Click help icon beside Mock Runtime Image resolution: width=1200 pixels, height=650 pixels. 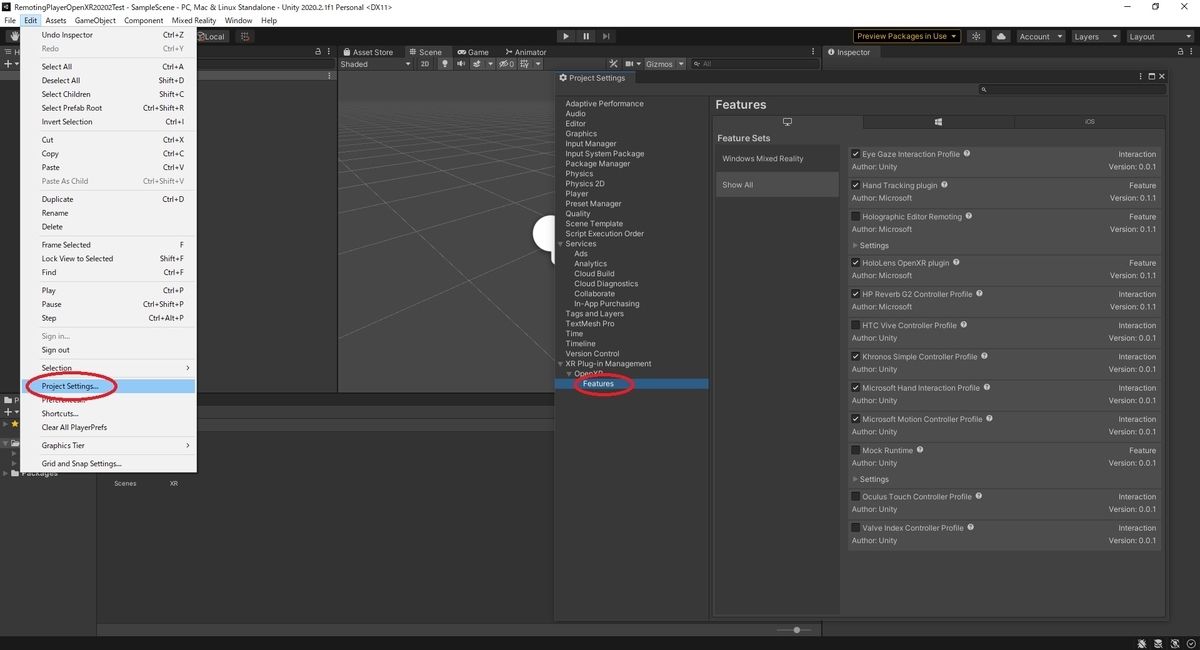920,450
